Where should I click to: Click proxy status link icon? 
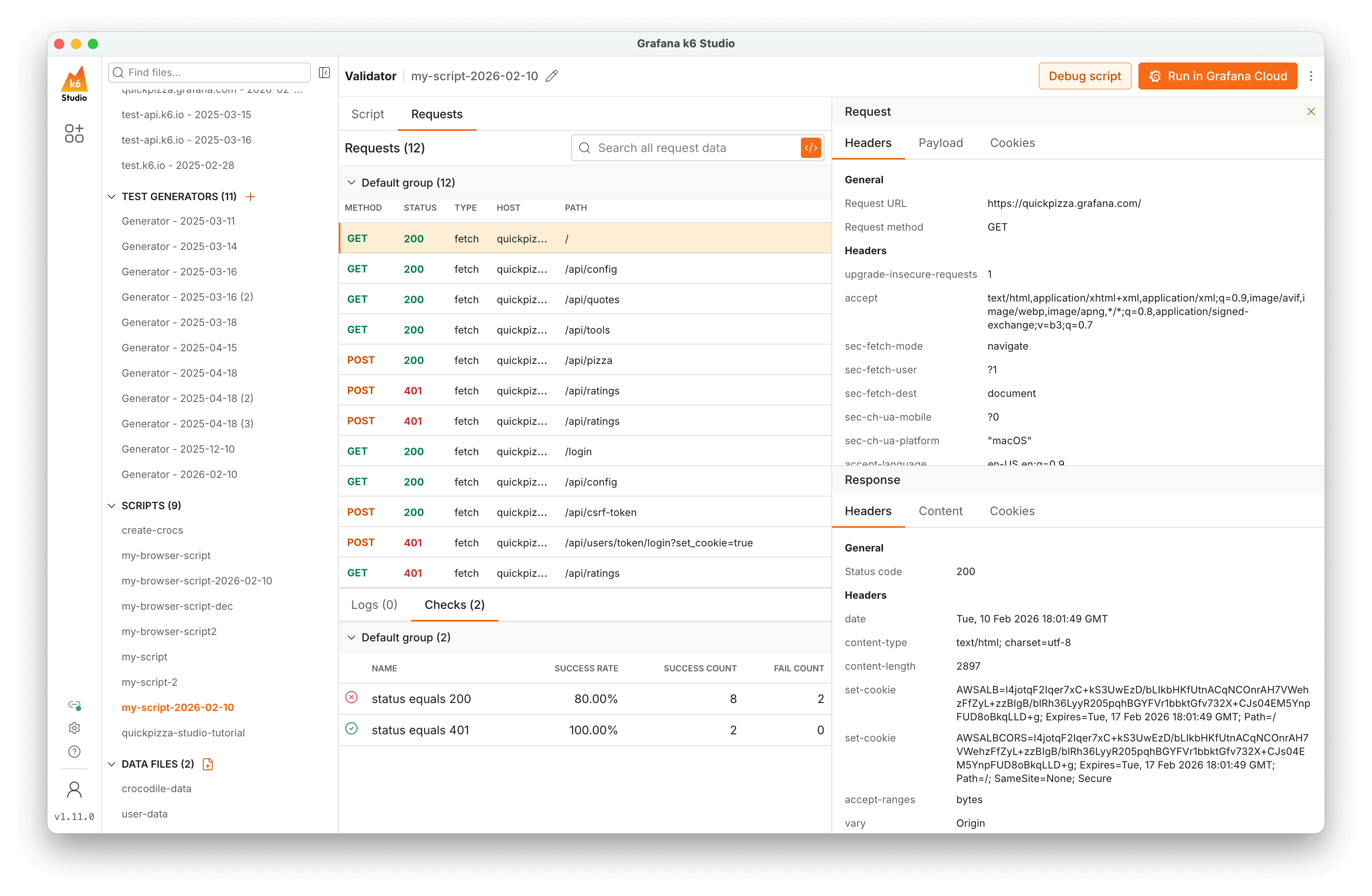click(x=74, y=705)
